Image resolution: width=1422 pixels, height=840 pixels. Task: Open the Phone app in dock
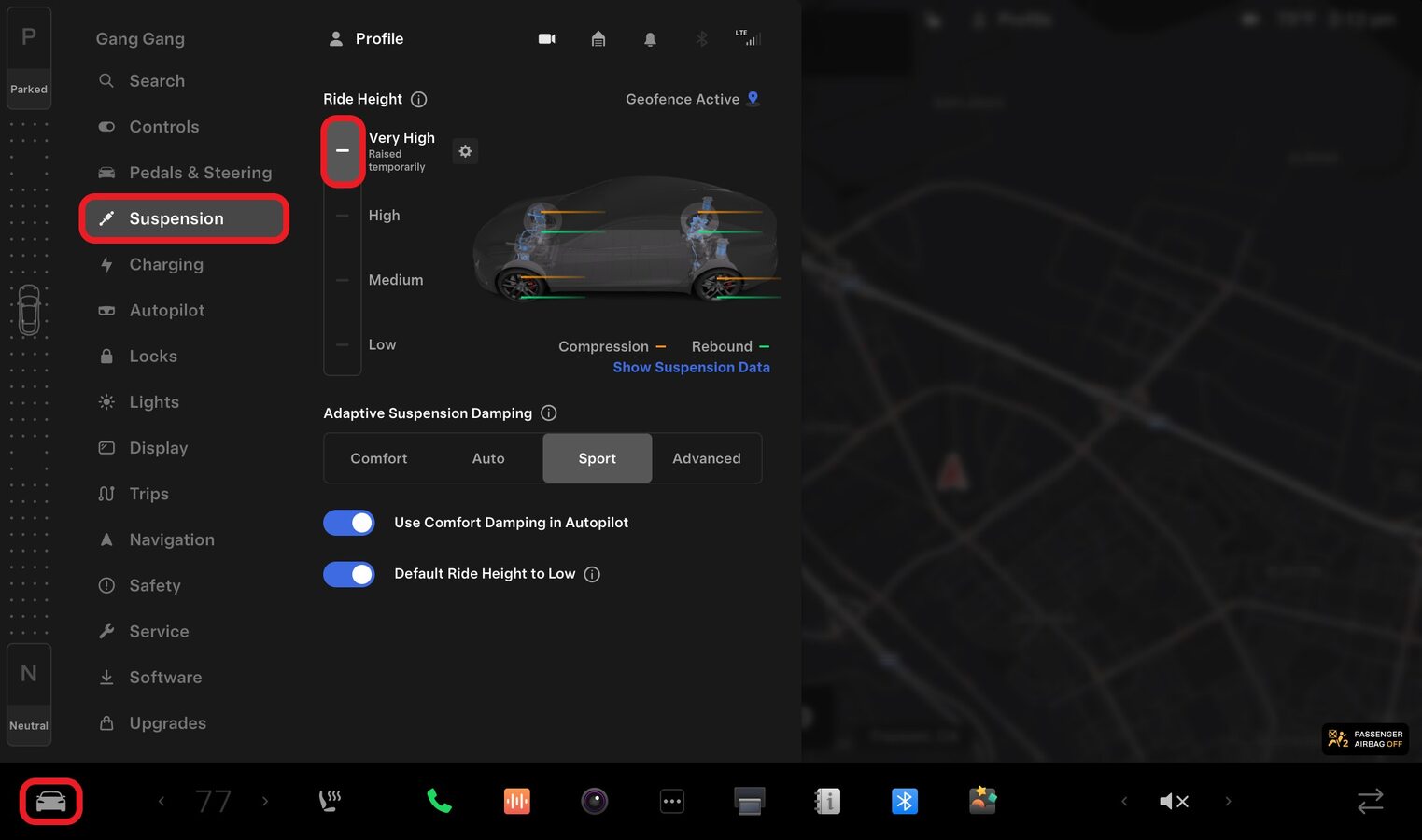pyautogui.click(x=439, y=801)
